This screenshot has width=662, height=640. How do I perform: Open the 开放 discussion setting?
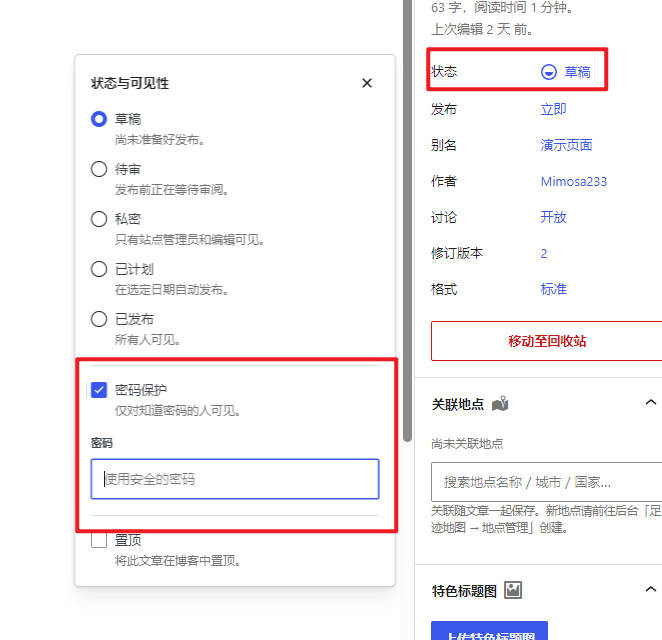click(x=553, y=217)
